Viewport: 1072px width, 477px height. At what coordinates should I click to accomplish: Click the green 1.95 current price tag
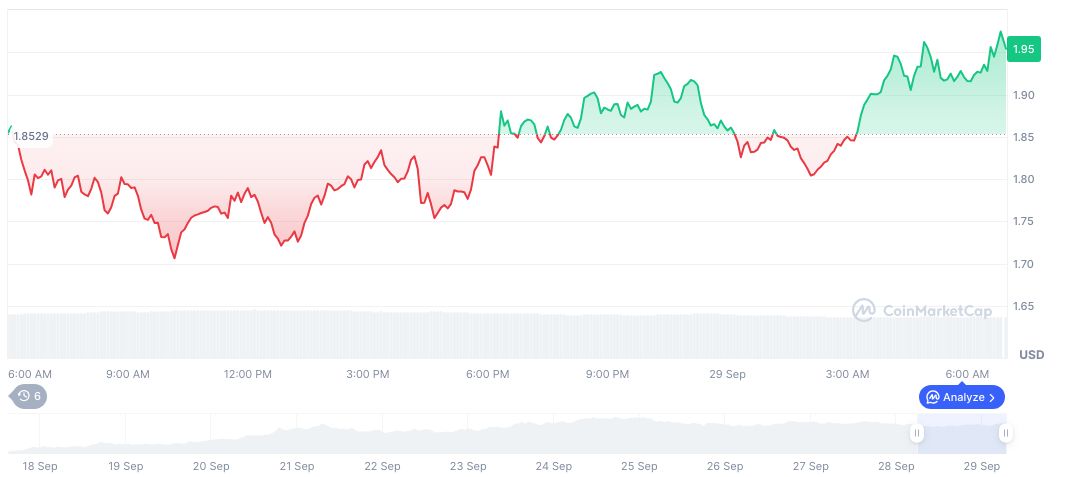click(x=1023, y=49)
